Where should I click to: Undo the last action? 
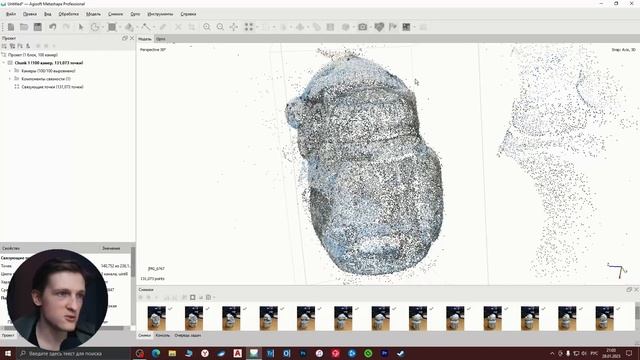pos(52,27)
